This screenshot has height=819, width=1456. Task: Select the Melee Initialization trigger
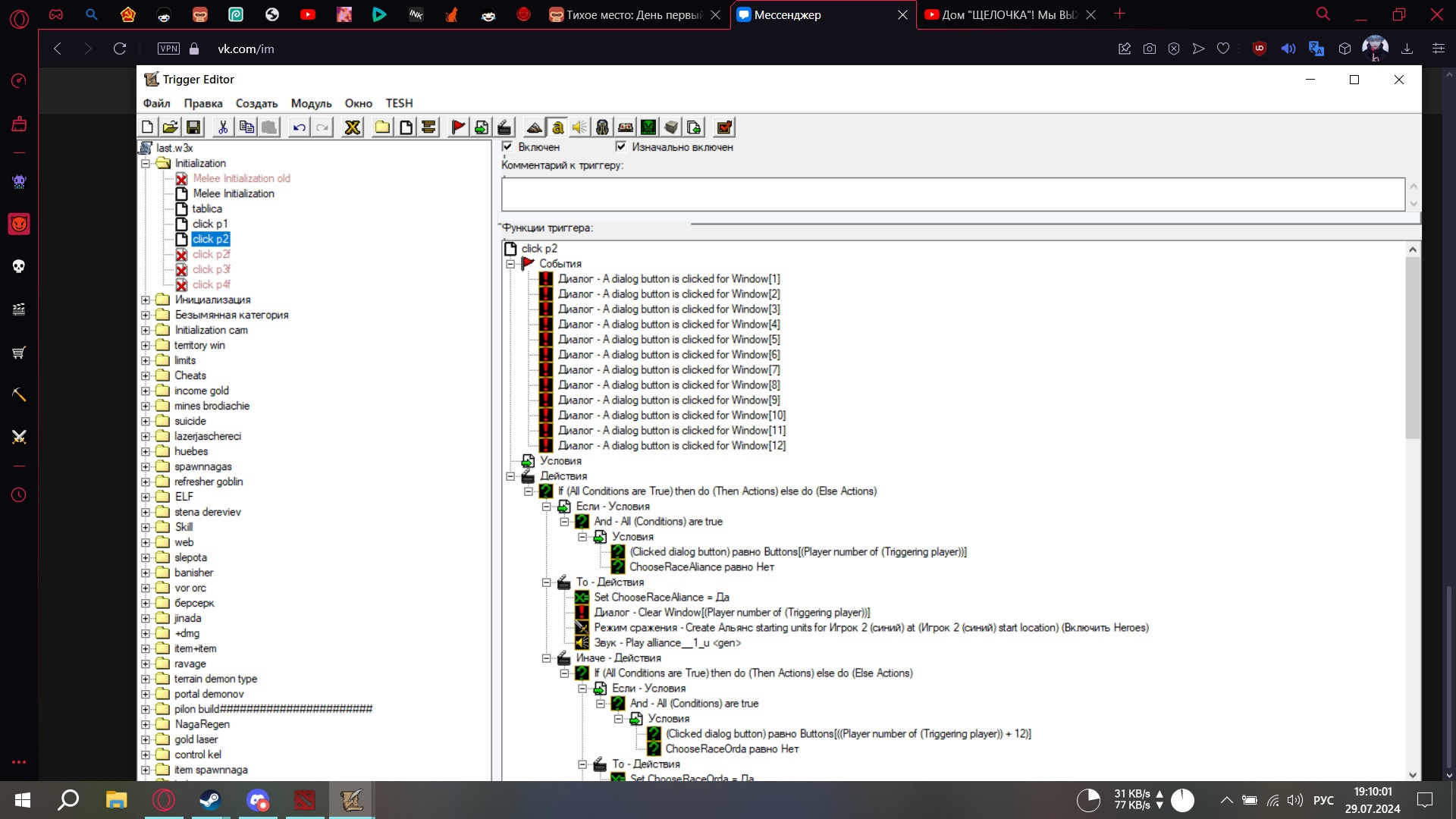[x=233, y=193]
